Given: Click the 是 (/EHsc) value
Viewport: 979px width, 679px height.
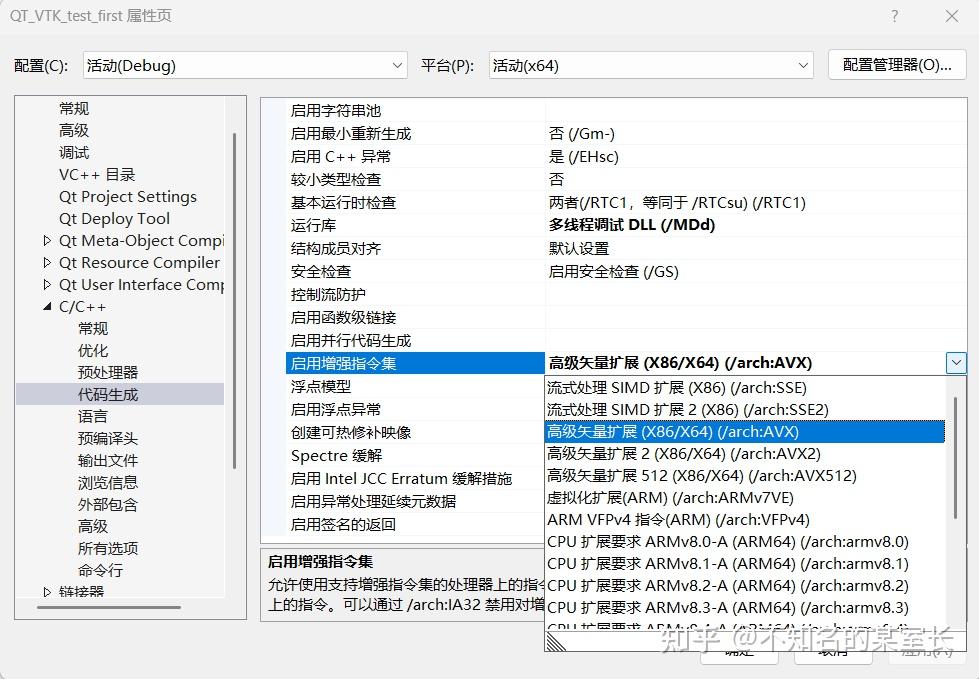Looking at the screenshot, I should [584, 157].
